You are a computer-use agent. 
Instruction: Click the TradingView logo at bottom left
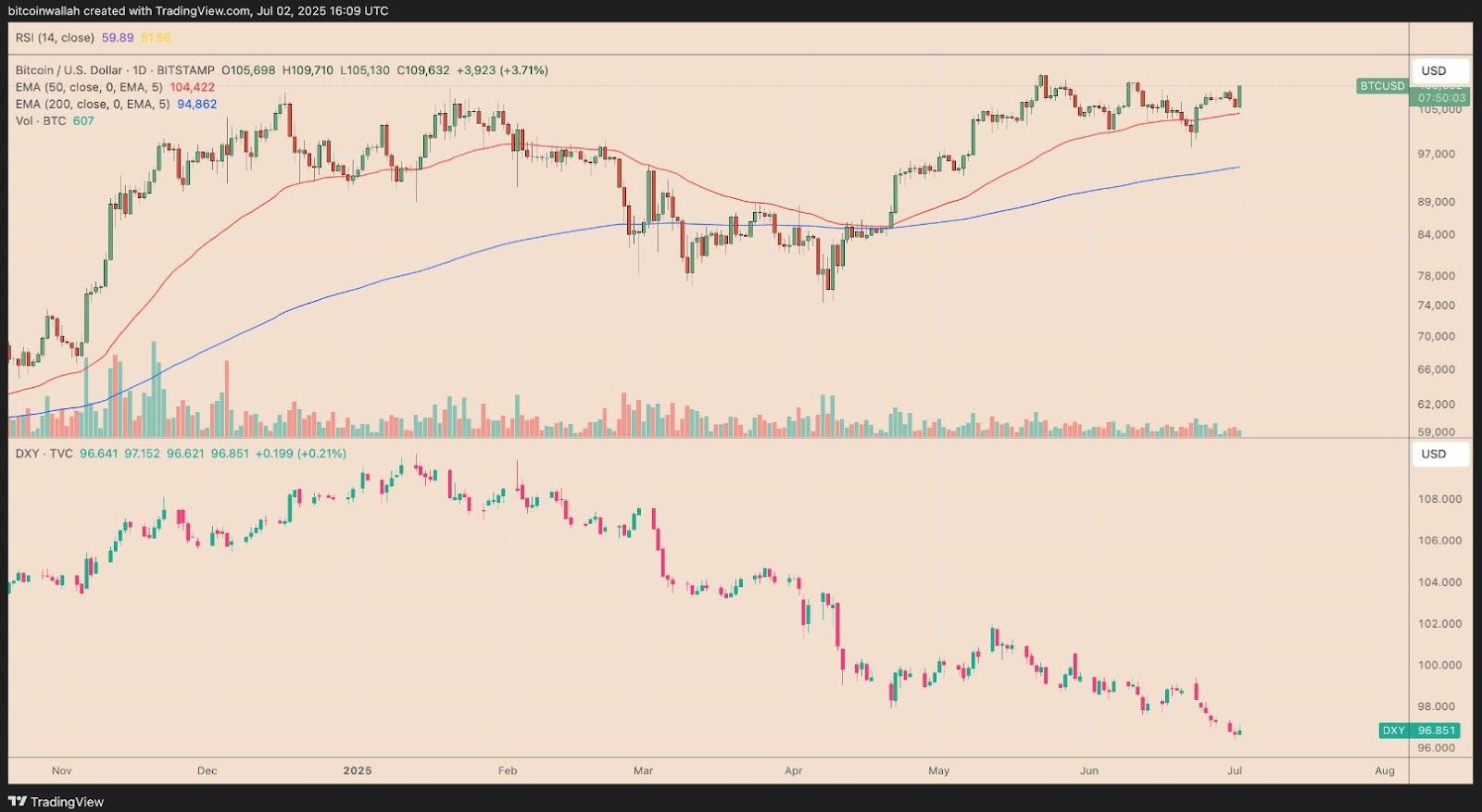pos(56,802)
